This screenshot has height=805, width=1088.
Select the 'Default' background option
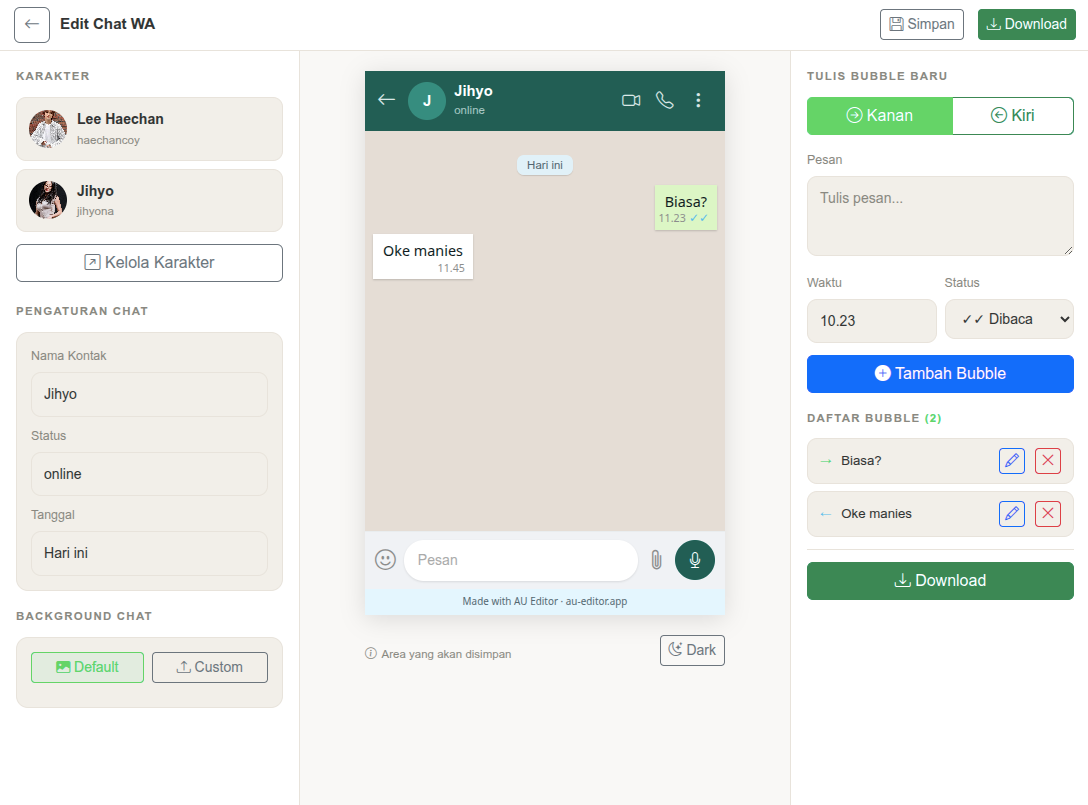point(87,667)
